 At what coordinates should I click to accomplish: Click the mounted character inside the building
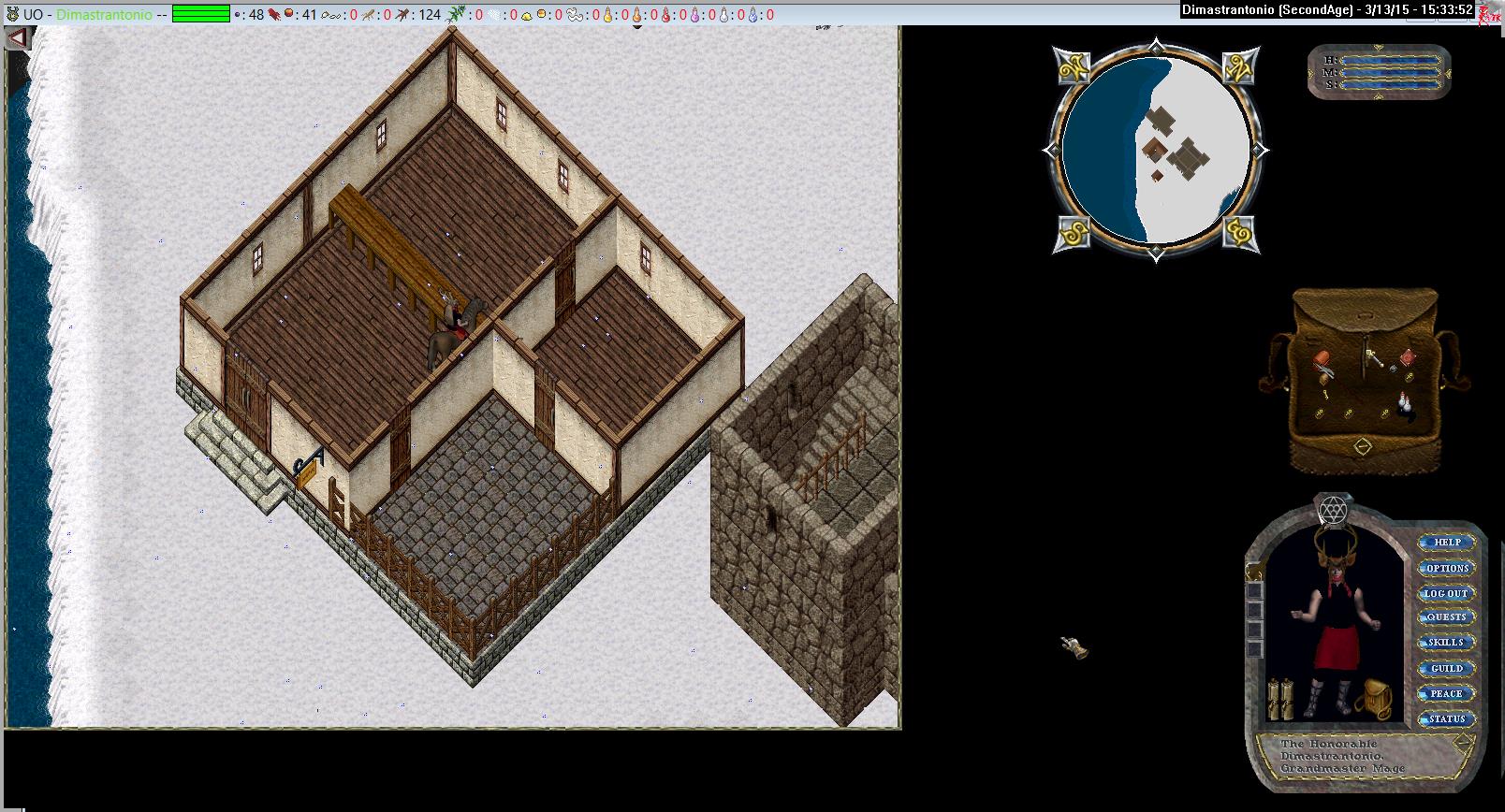451,329
